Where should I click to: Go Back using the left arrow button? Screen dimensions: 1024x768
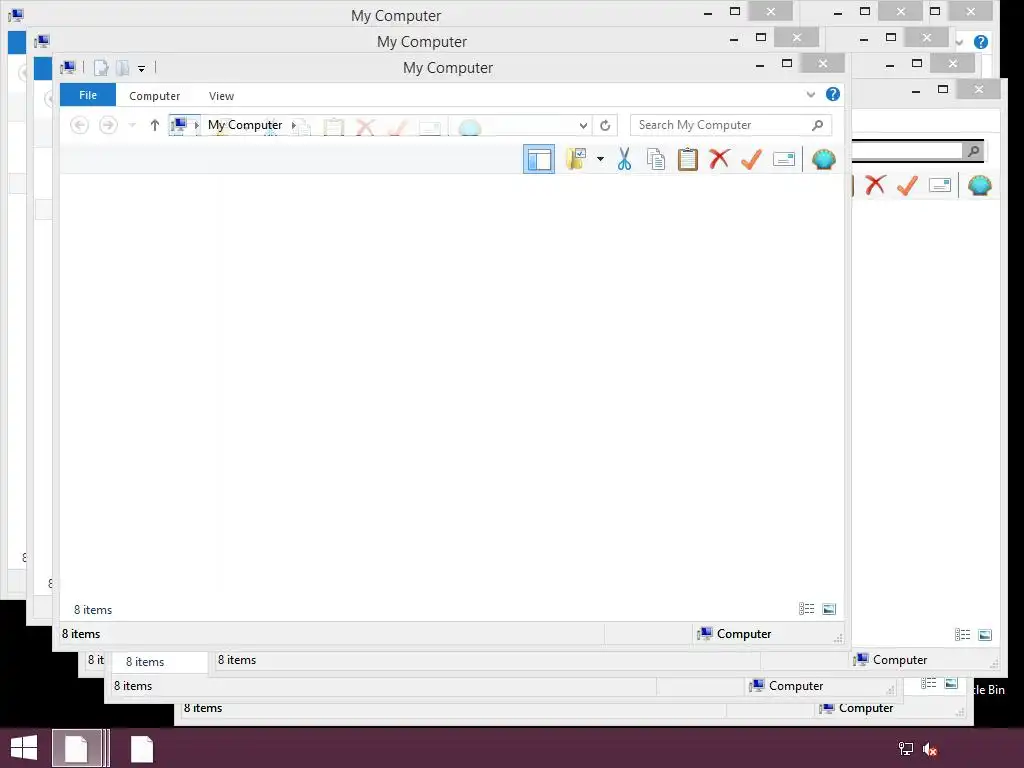(x=80, y=125)
